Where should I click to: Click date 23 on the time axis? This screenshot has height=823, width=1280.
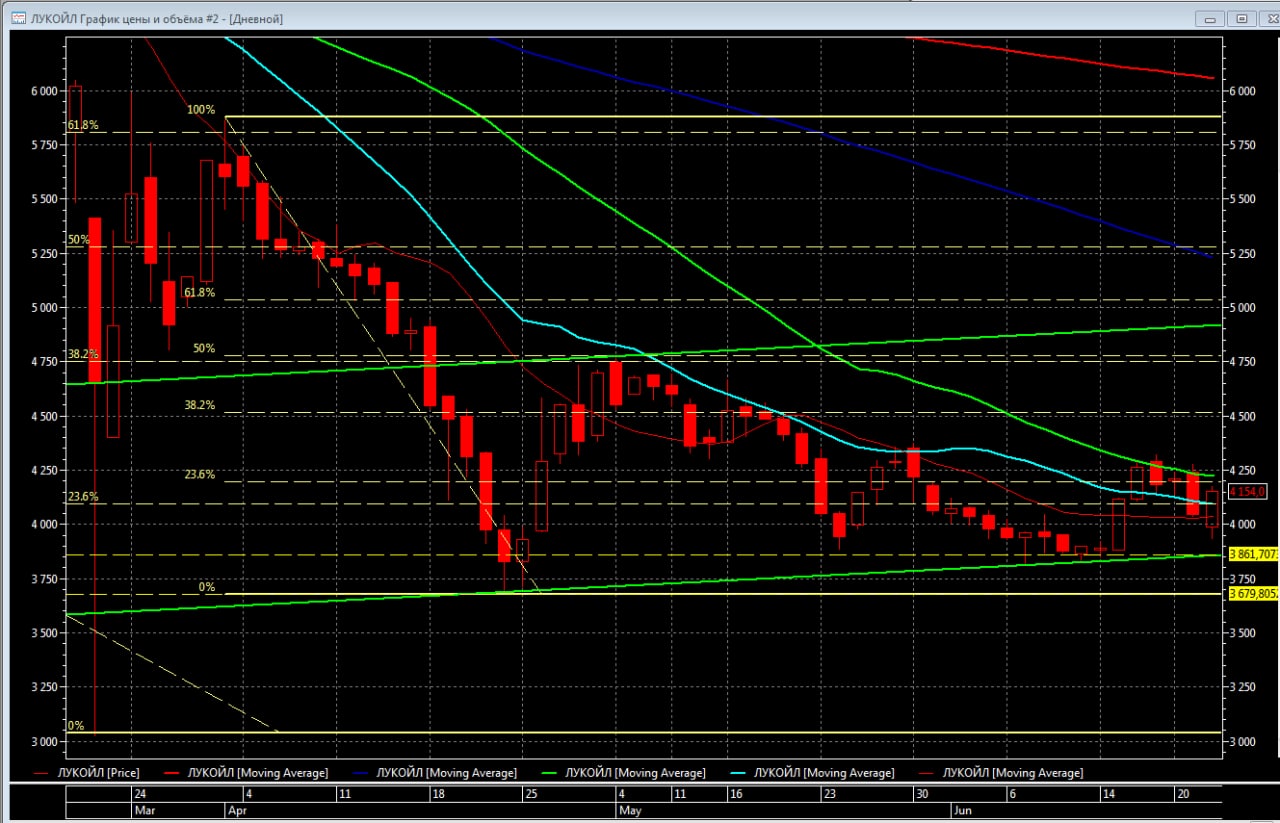pyautogui.click(x=829, y=794)
